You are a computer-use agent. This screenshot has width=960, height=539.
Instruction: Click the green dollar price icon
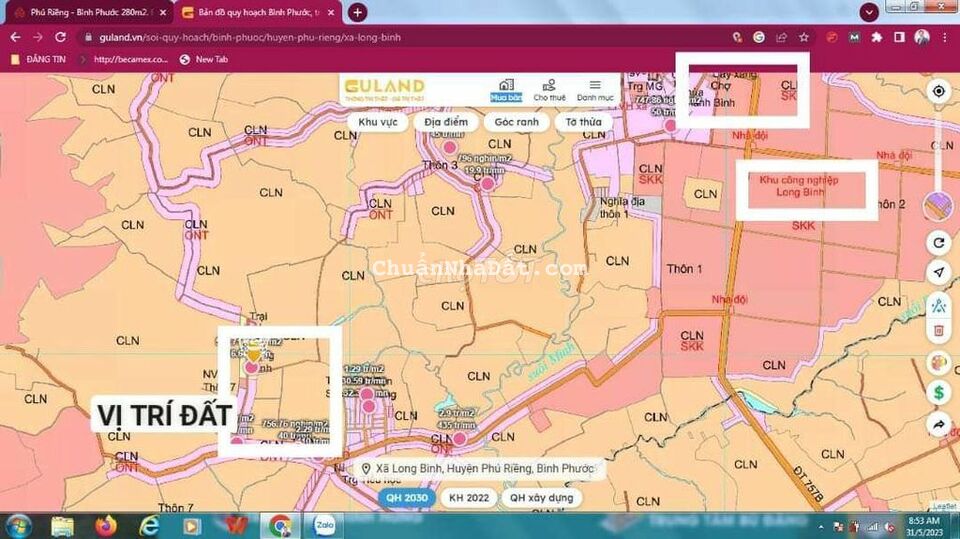point(939,393)
